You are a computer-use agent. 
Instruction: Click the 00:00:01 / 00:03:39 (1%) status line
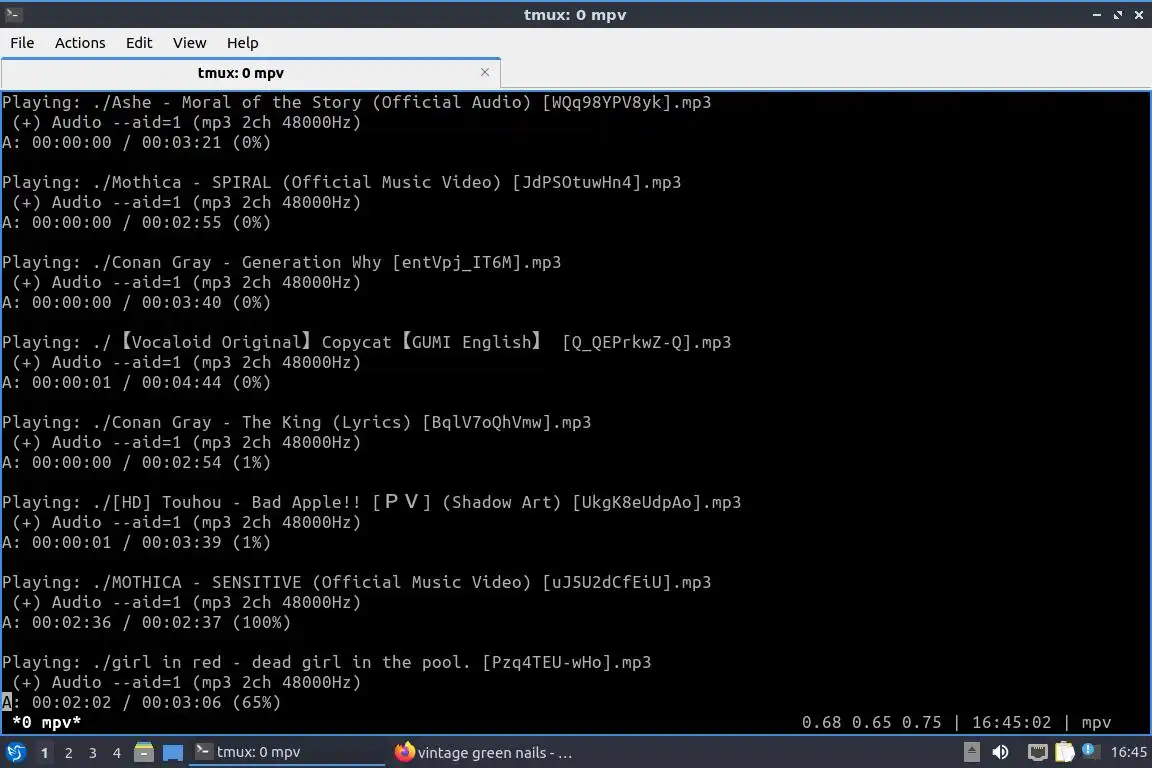(136, 543)
